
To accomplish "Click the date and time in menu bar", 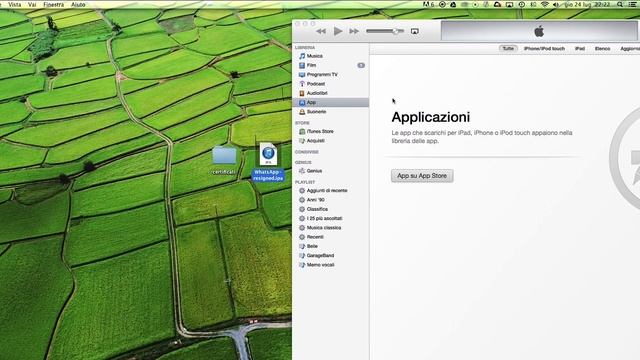I will coord(587,4).
